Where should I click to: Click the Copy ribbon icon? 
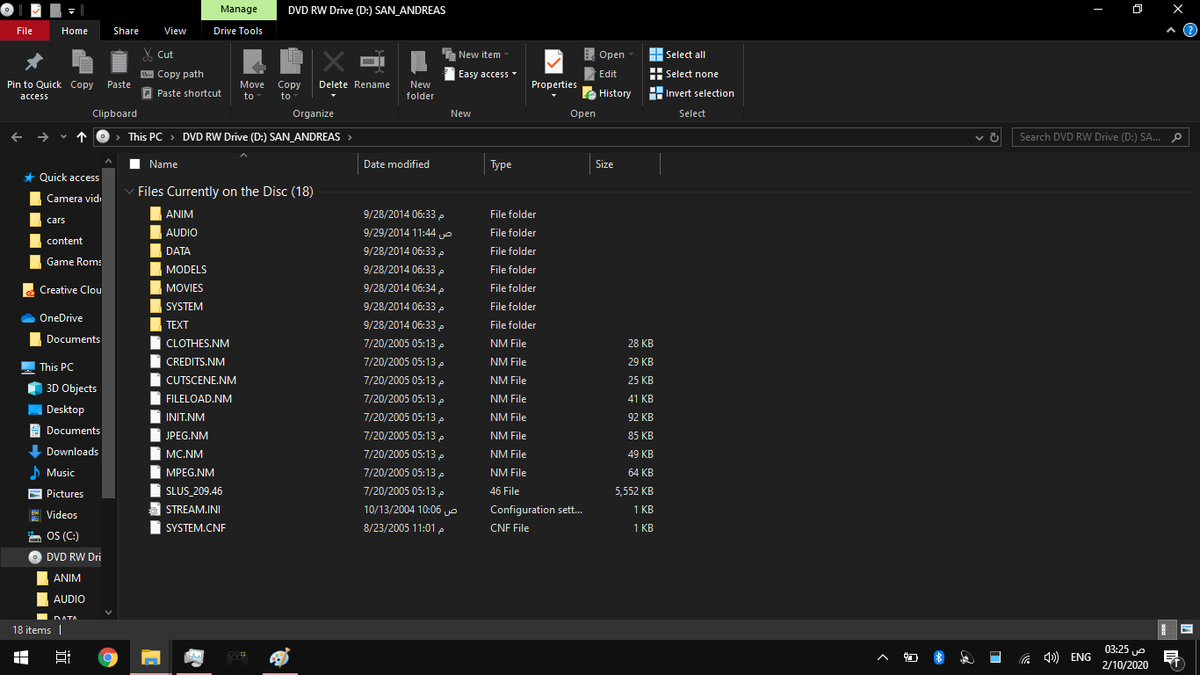(x=82, y=62)
